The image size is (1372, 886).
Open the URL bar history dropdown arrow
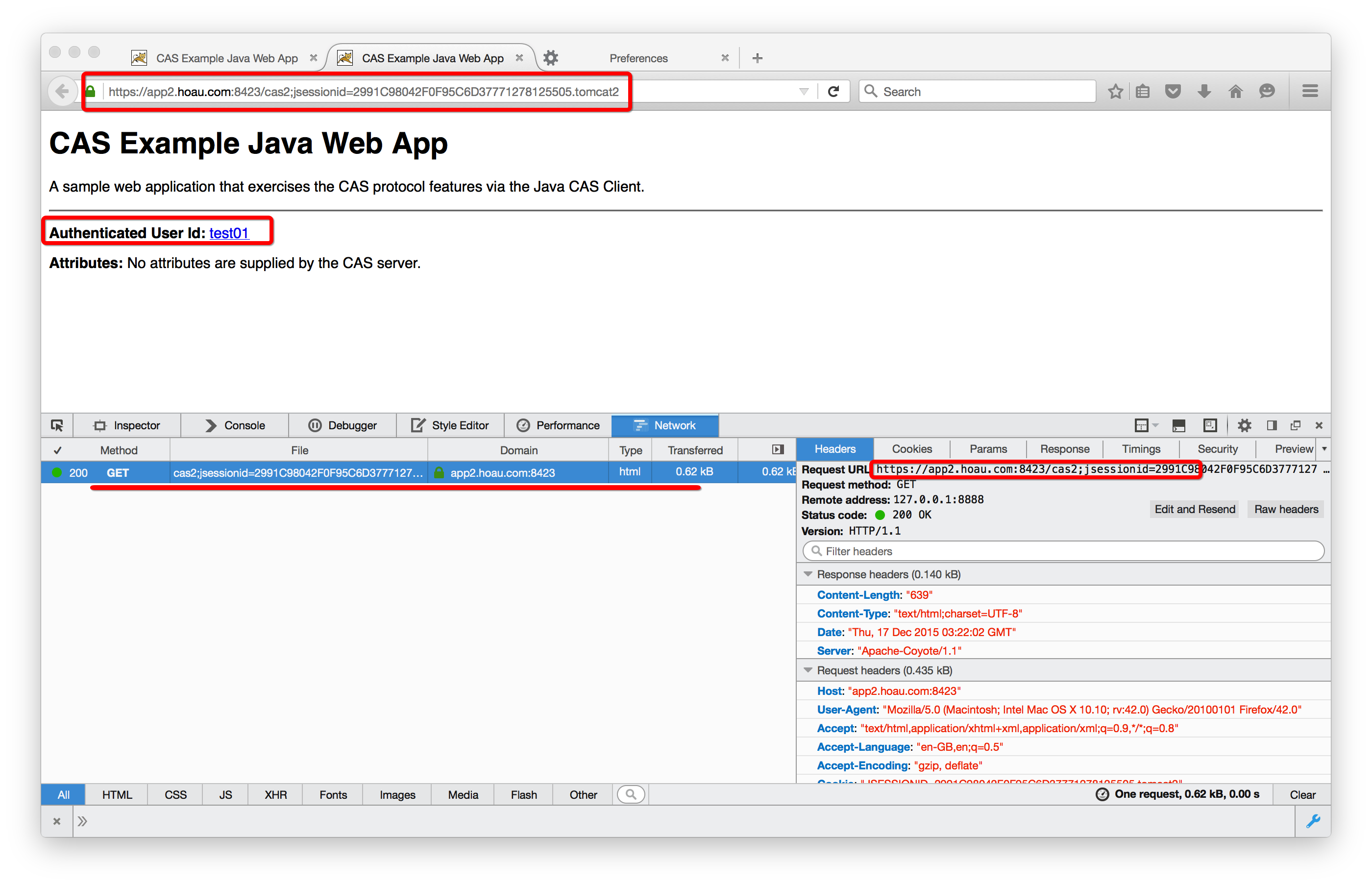[804, 92]
